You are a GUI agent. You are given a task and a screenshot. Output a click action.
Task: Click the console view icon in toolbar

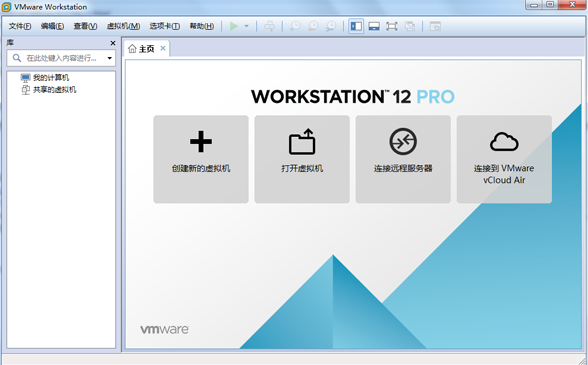pos(435,26)
